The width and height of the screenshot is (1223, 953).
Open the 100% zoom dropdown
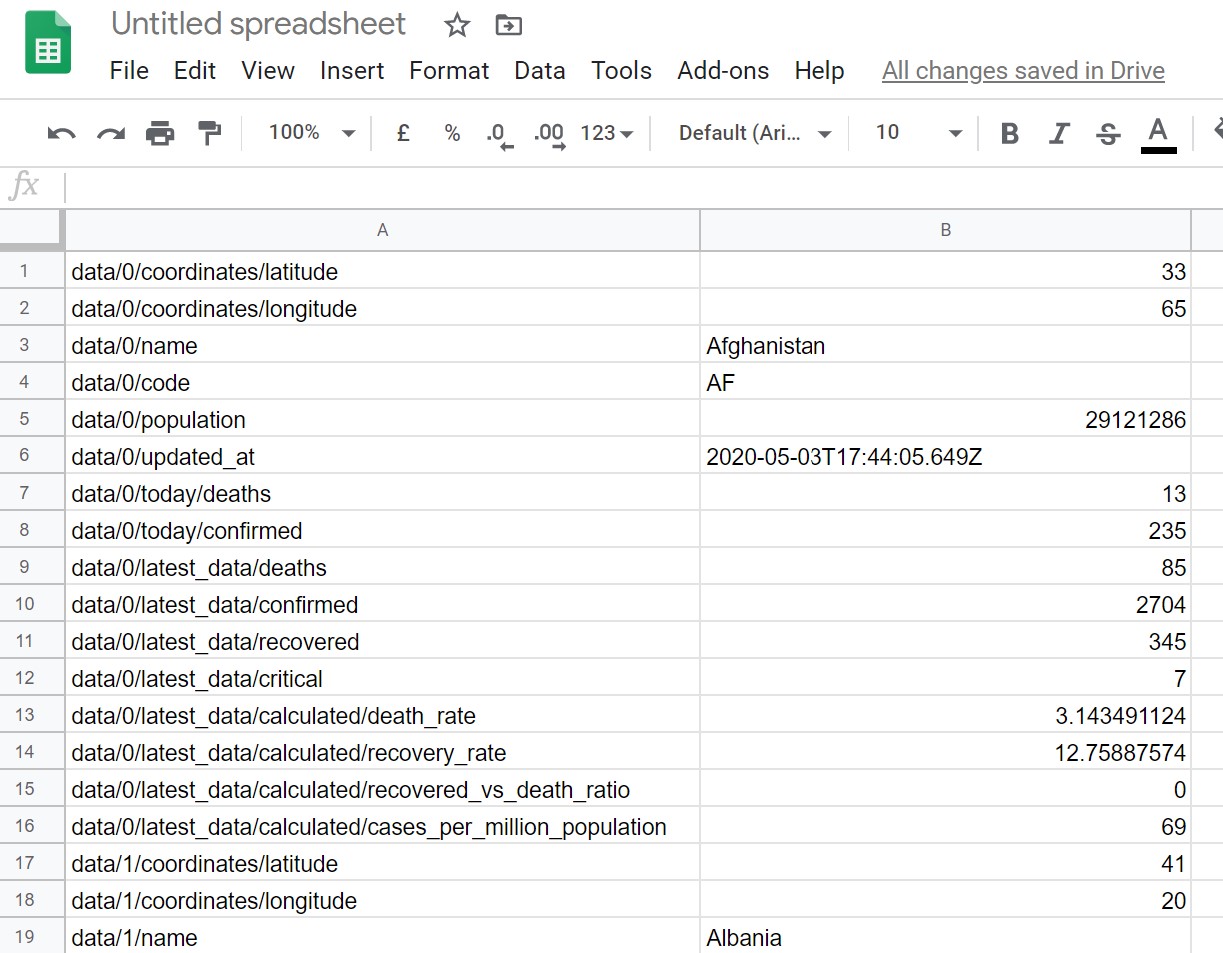pyautogui.click(x=312, y=133)
